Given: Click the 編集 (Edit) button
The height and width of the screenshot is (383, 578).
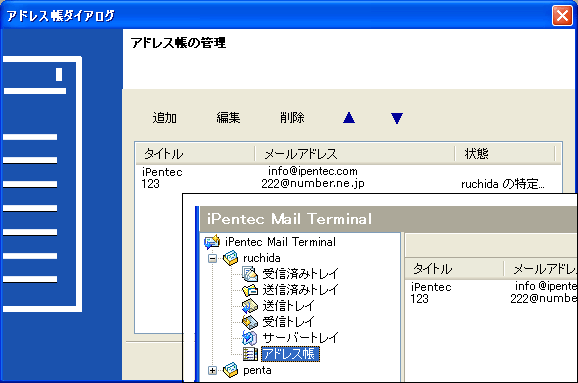Looking at the screenshot, I should tap(228, 118).
